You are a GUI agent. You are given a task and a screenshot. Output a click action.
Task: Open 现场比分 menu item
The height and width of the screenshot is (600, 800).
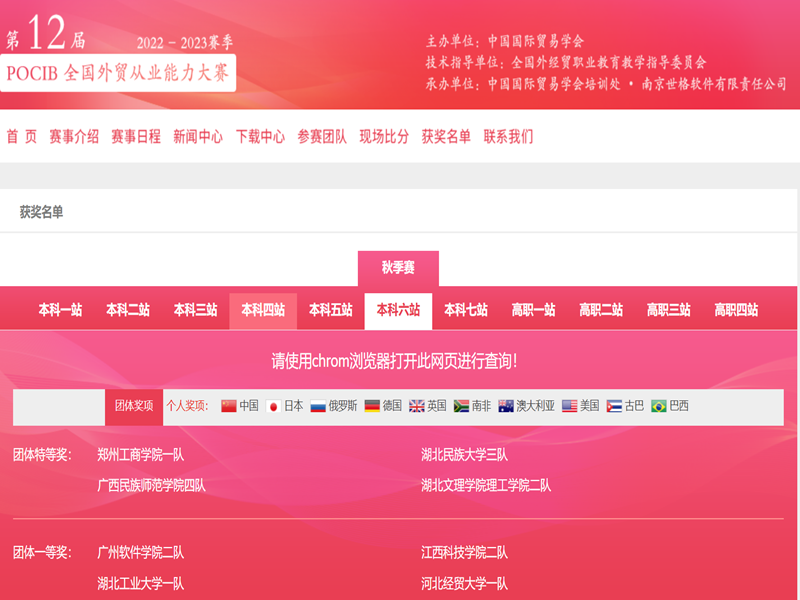(x=384, y=137)
